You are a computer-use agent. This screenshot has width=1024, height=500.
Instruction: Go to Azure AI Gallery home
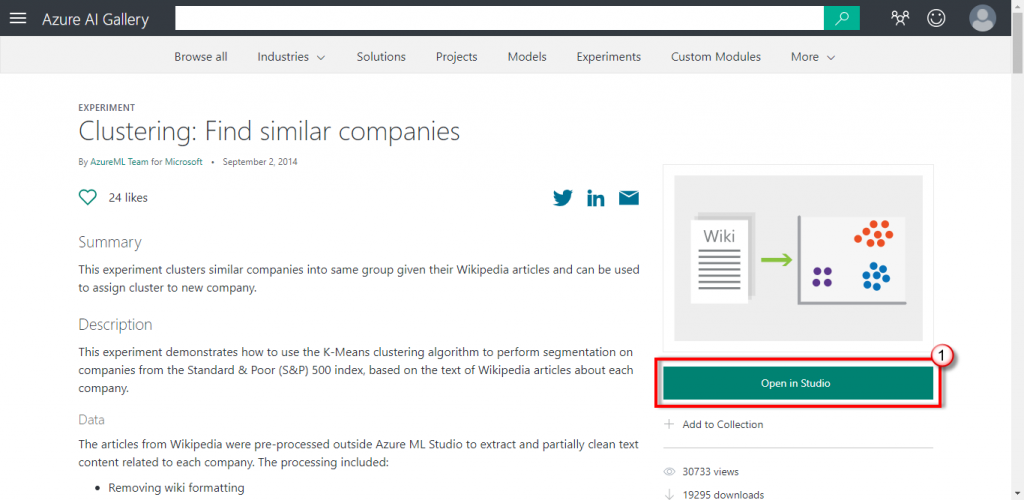coord(95,19)
